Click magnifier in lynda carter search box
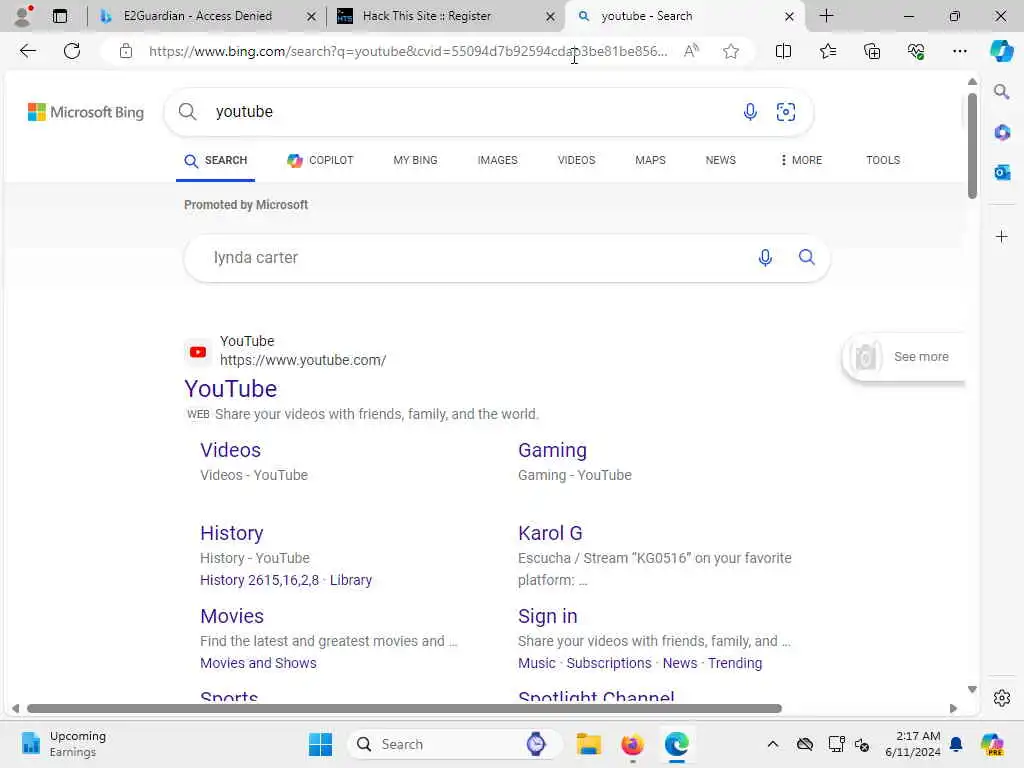The width and height of the screenshot is (1024, 768). pyautogui.click(x=807, y=257)
